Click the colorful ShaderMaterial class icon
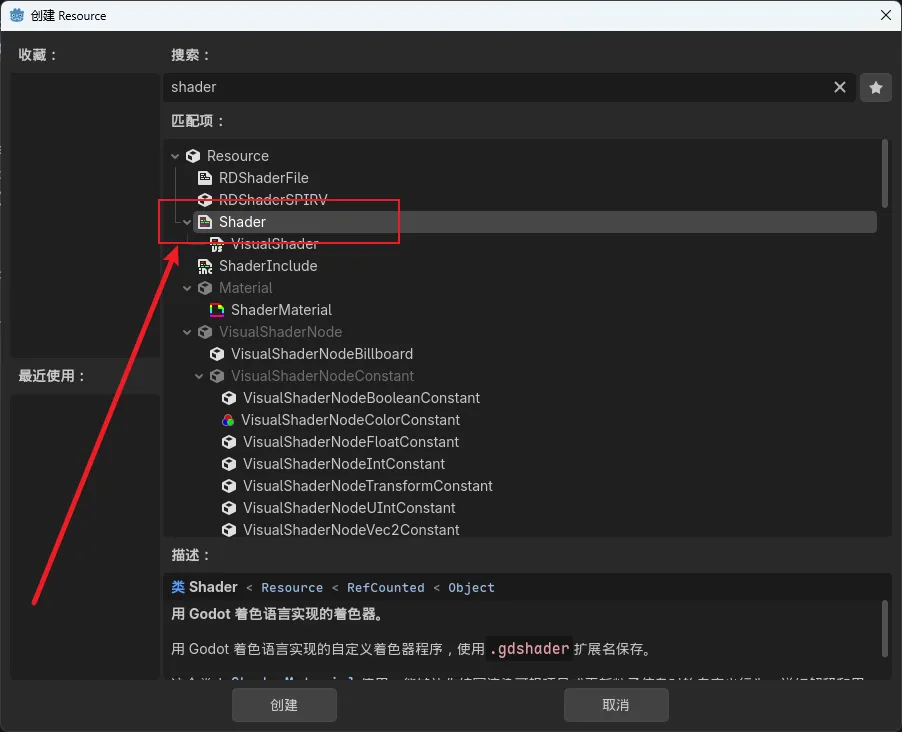The height and width of the screenshot is (732, 902). (216, 309)
